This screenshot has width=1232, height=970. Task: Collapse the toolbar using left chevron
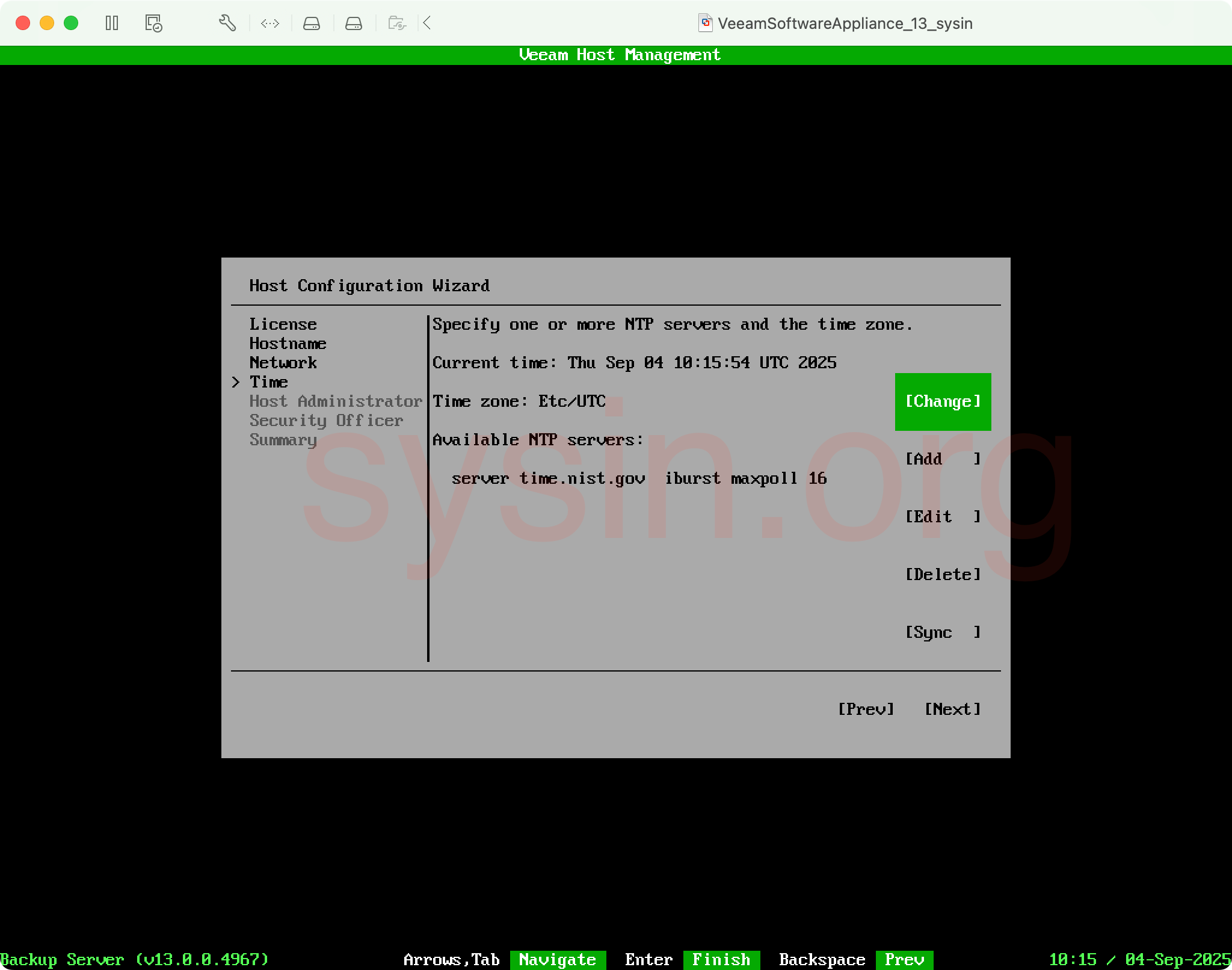point(427,23)
